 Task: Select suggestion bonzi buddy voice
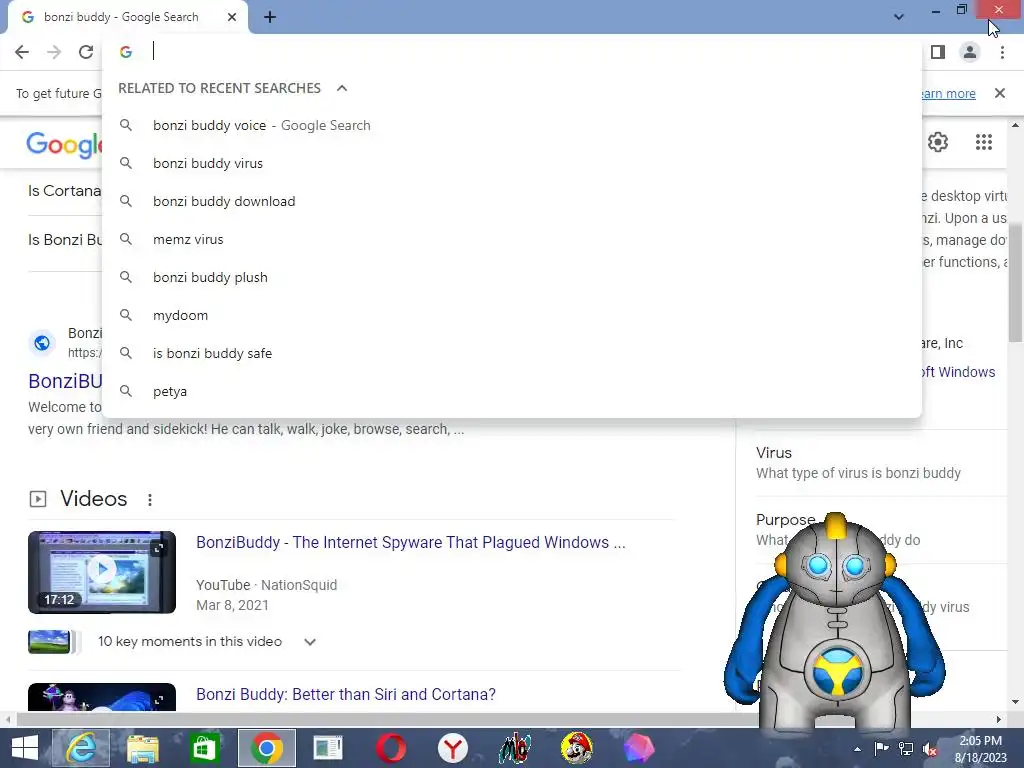coord(512,125)
